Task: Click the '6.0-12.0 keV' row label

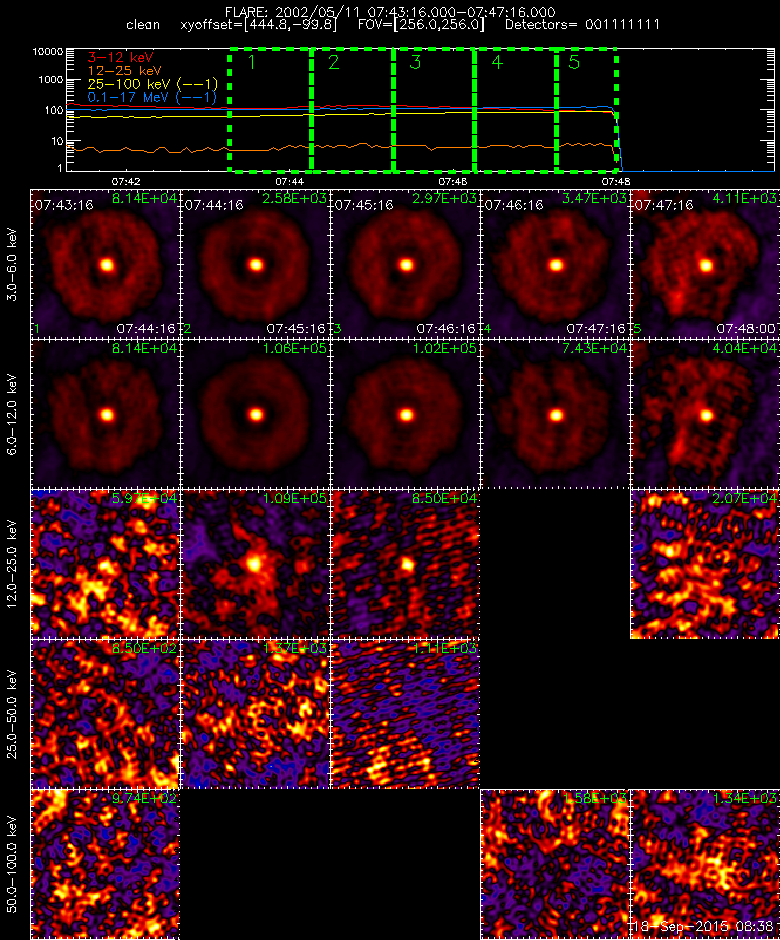Action: [13, 414]
